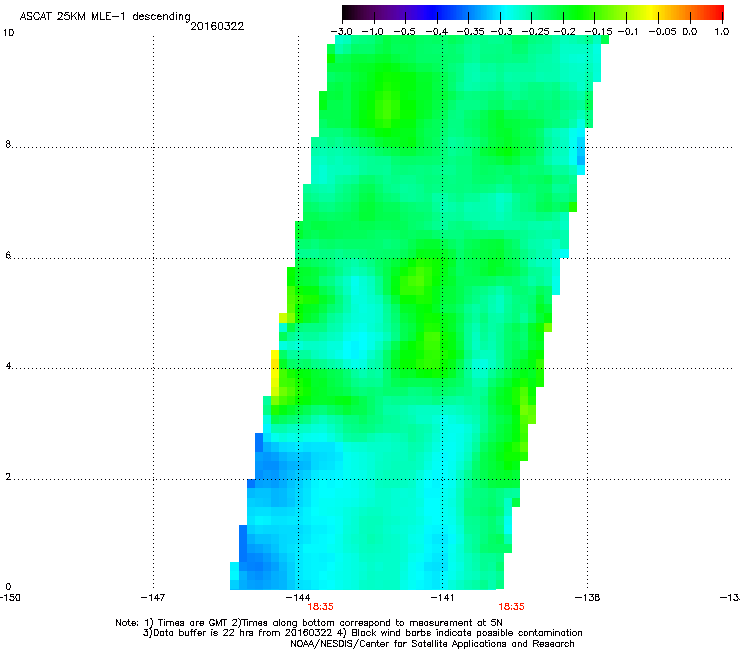Click the -0.35 colorbar label
The image size is (740, 650).
click(x=471, y=32)
